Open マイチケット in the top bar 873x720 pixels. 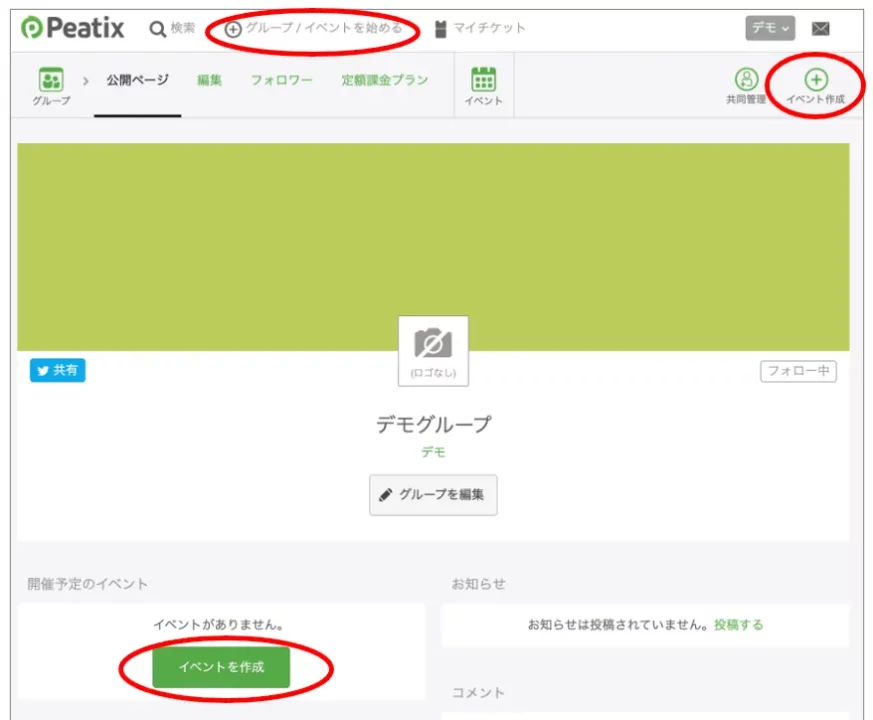[480, 28]
